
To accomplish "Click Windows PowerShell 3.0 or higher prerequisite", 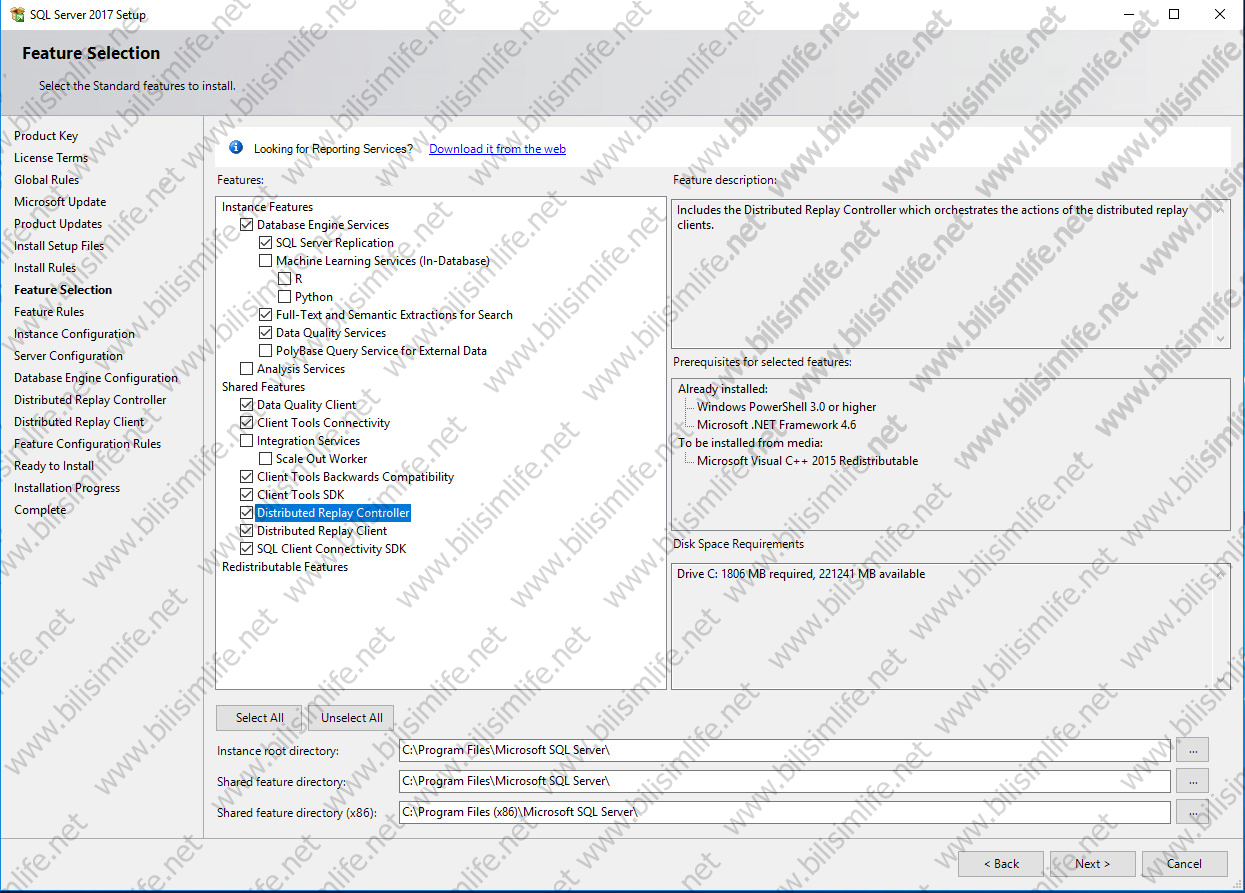I will (x=786, y=407).
